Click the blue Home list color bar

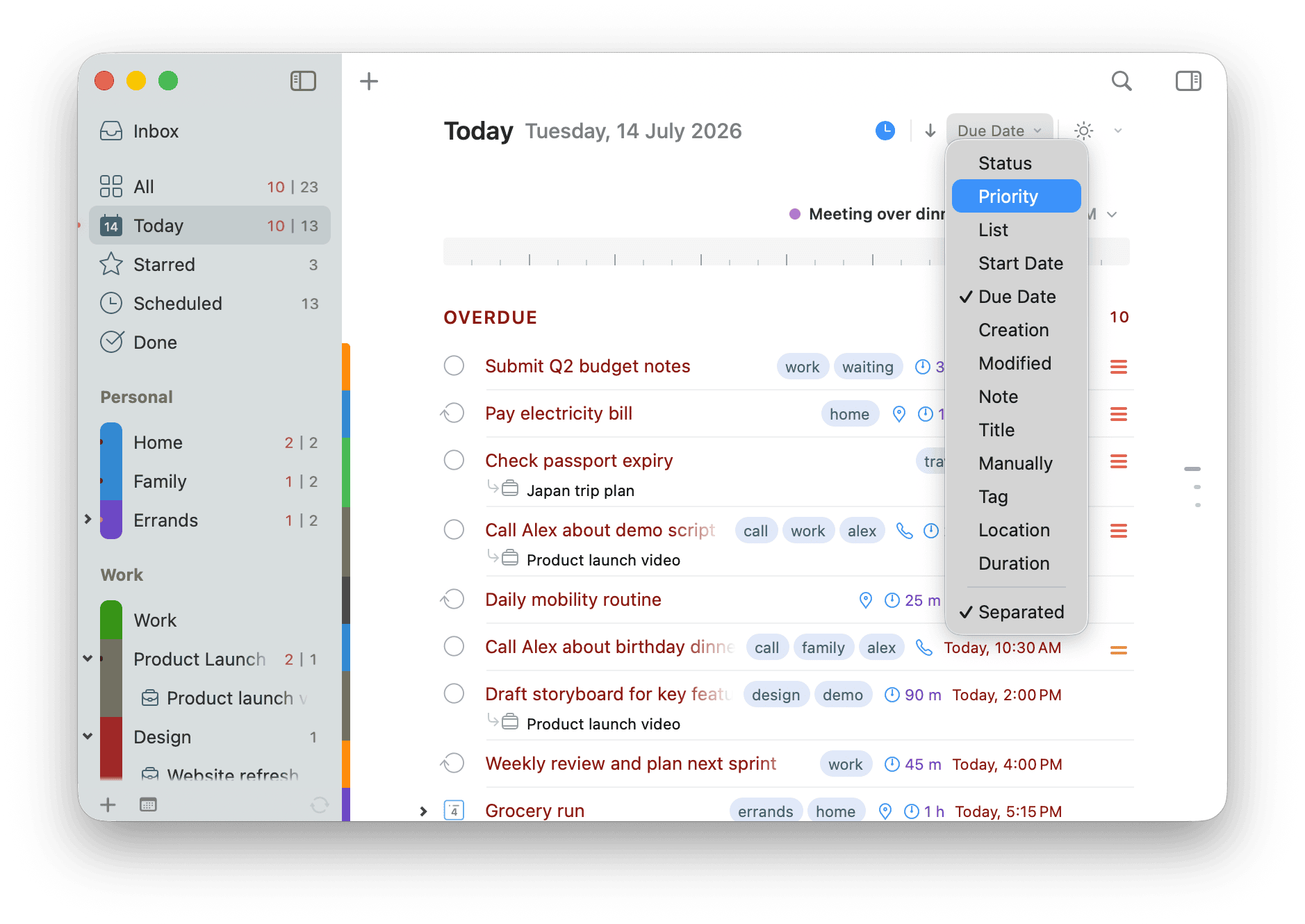111,443
